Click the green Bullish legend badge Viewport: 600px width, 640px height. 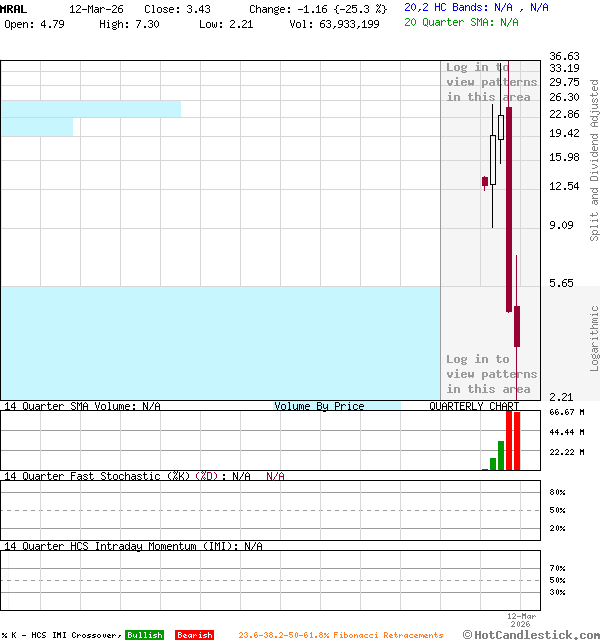coord(144,635)
